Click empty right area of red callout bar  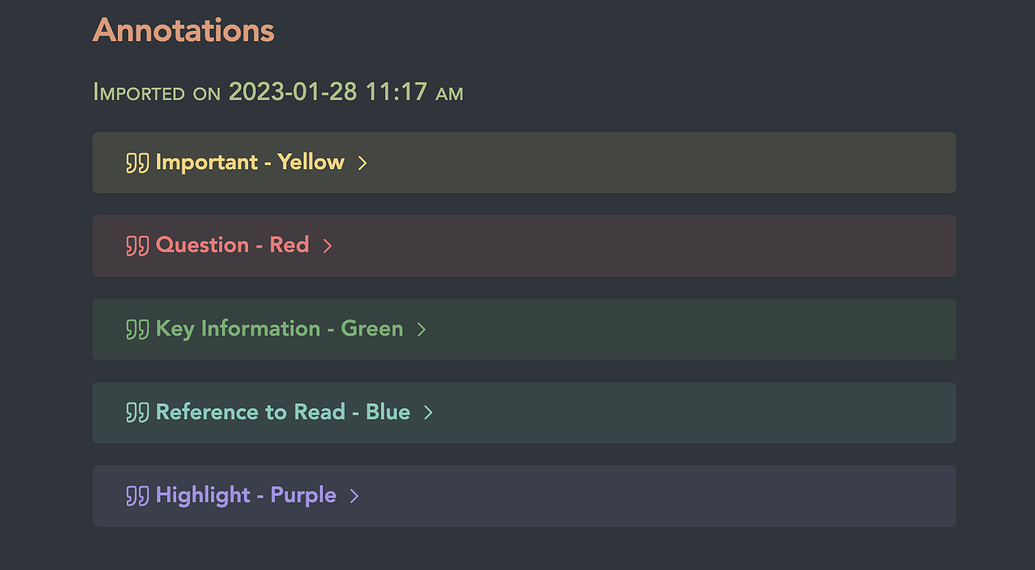(x=700, y=246)
